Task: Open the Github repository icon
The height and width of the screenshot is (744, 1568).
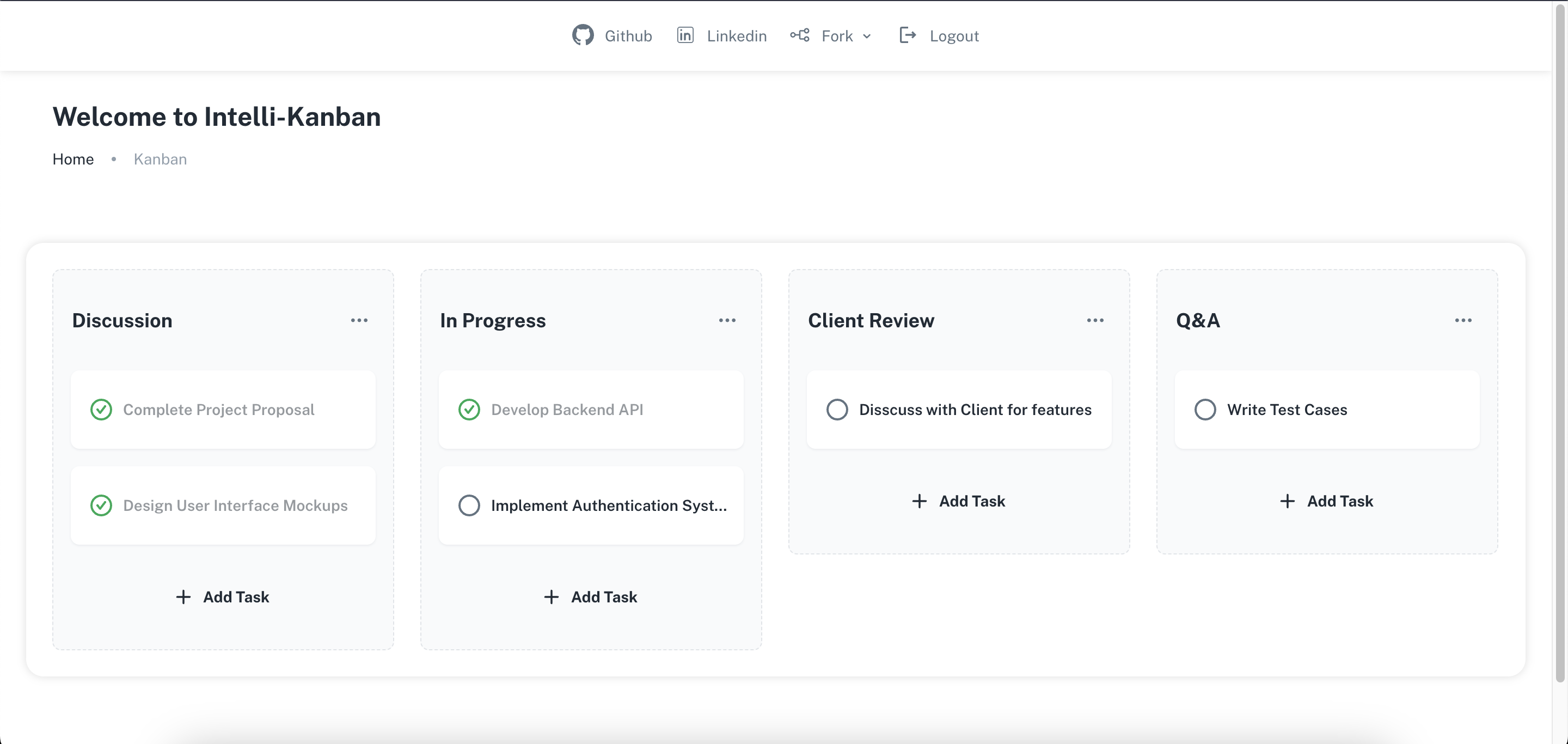Action: (583, 35)
